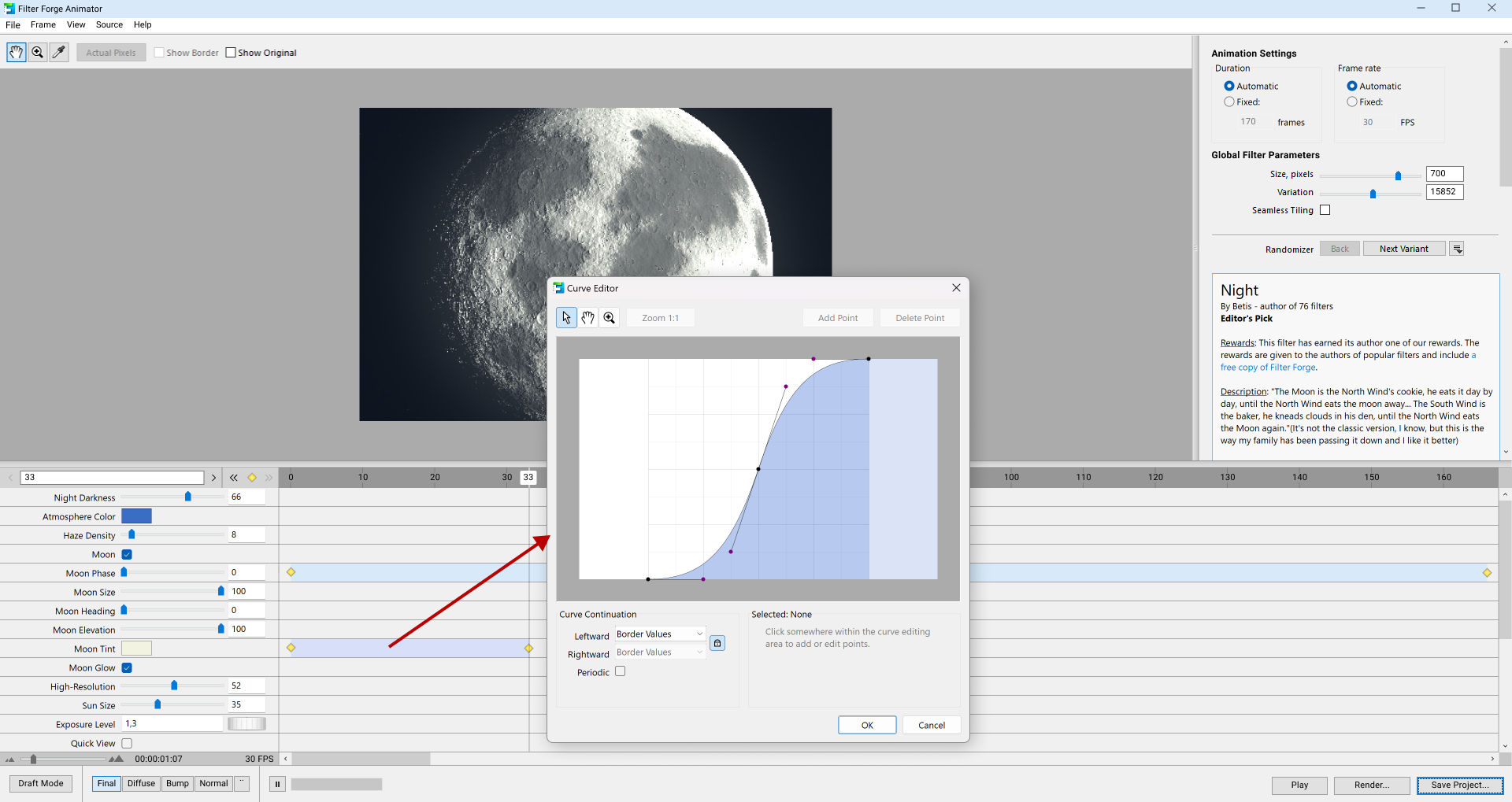Pick the Eyedropper tool
Viewport: 1512px width, 802px height.
coord(59,52)
